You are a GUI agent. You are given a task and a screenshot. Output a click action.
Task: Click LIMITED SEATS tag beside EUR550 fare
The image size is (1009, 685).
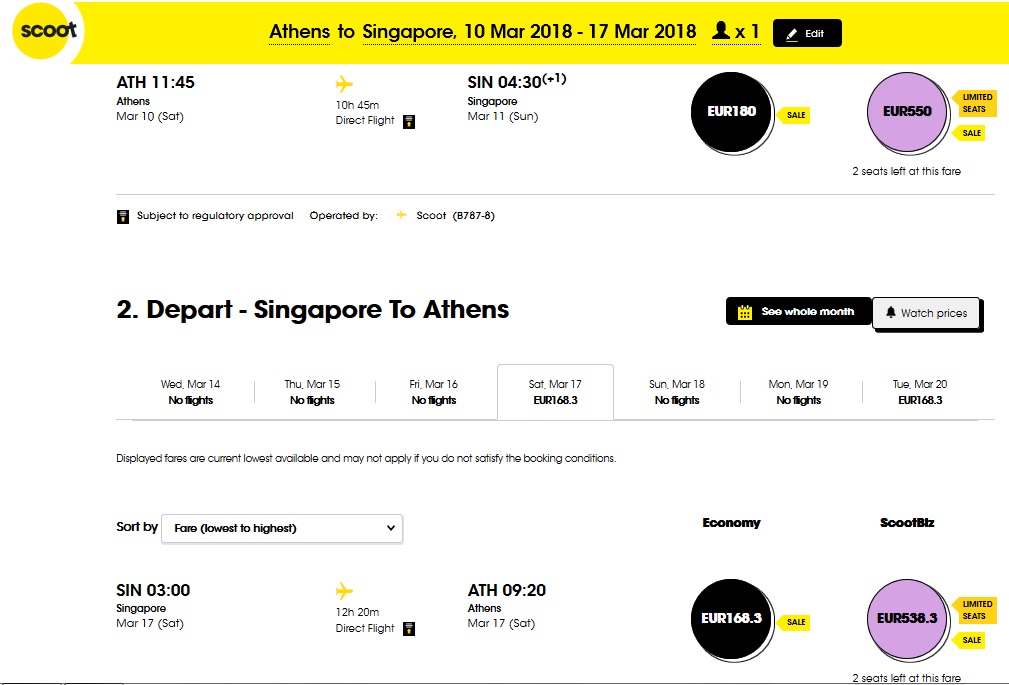pos(975,103)
